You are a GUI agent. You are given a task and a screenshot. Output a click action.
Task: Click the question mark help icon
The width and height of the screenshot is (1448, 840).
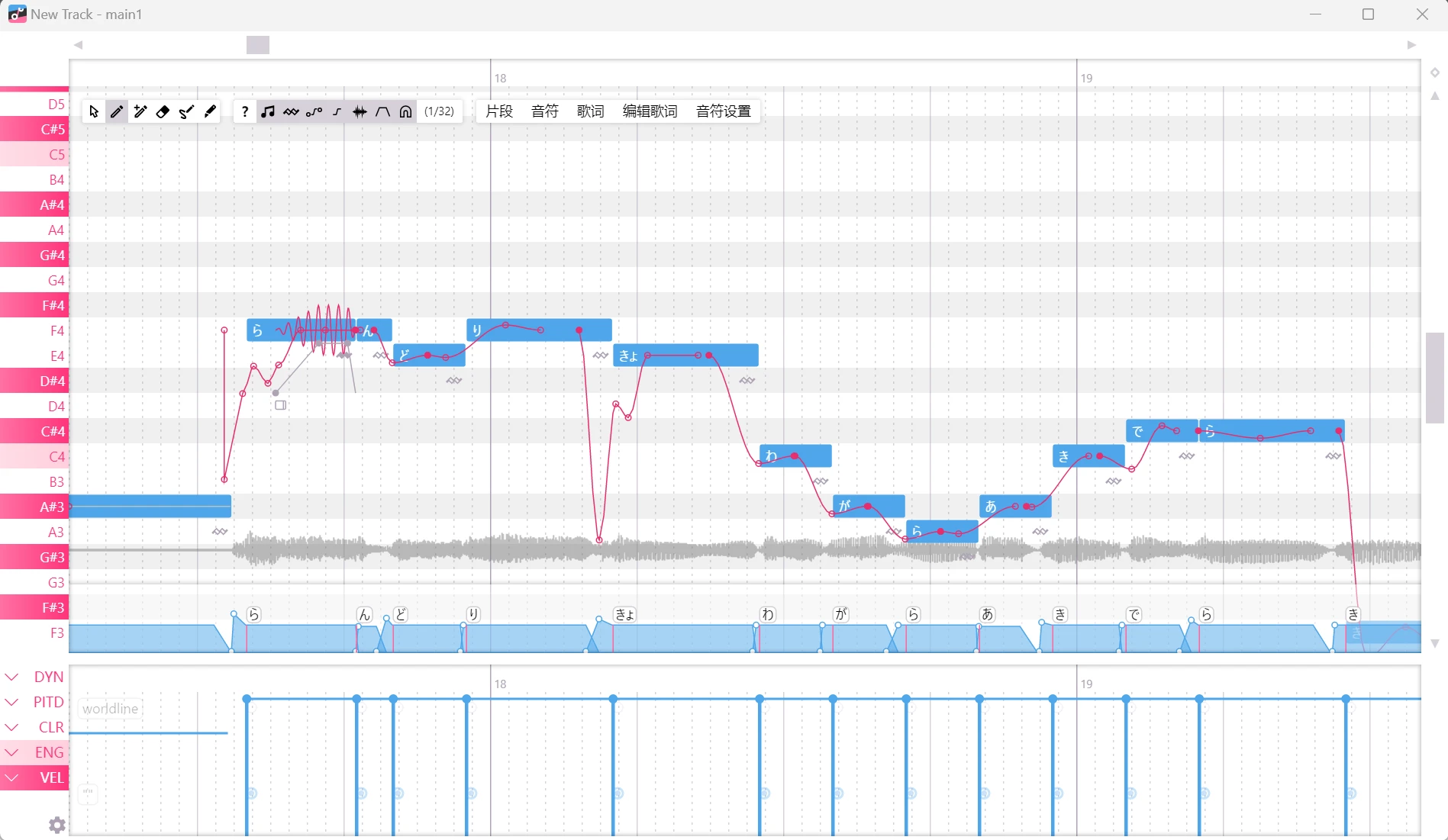(x=244, y=111)
